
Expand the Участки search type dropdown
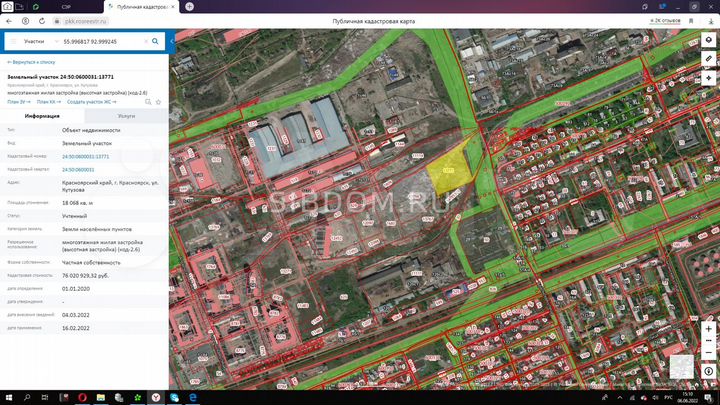56,41
